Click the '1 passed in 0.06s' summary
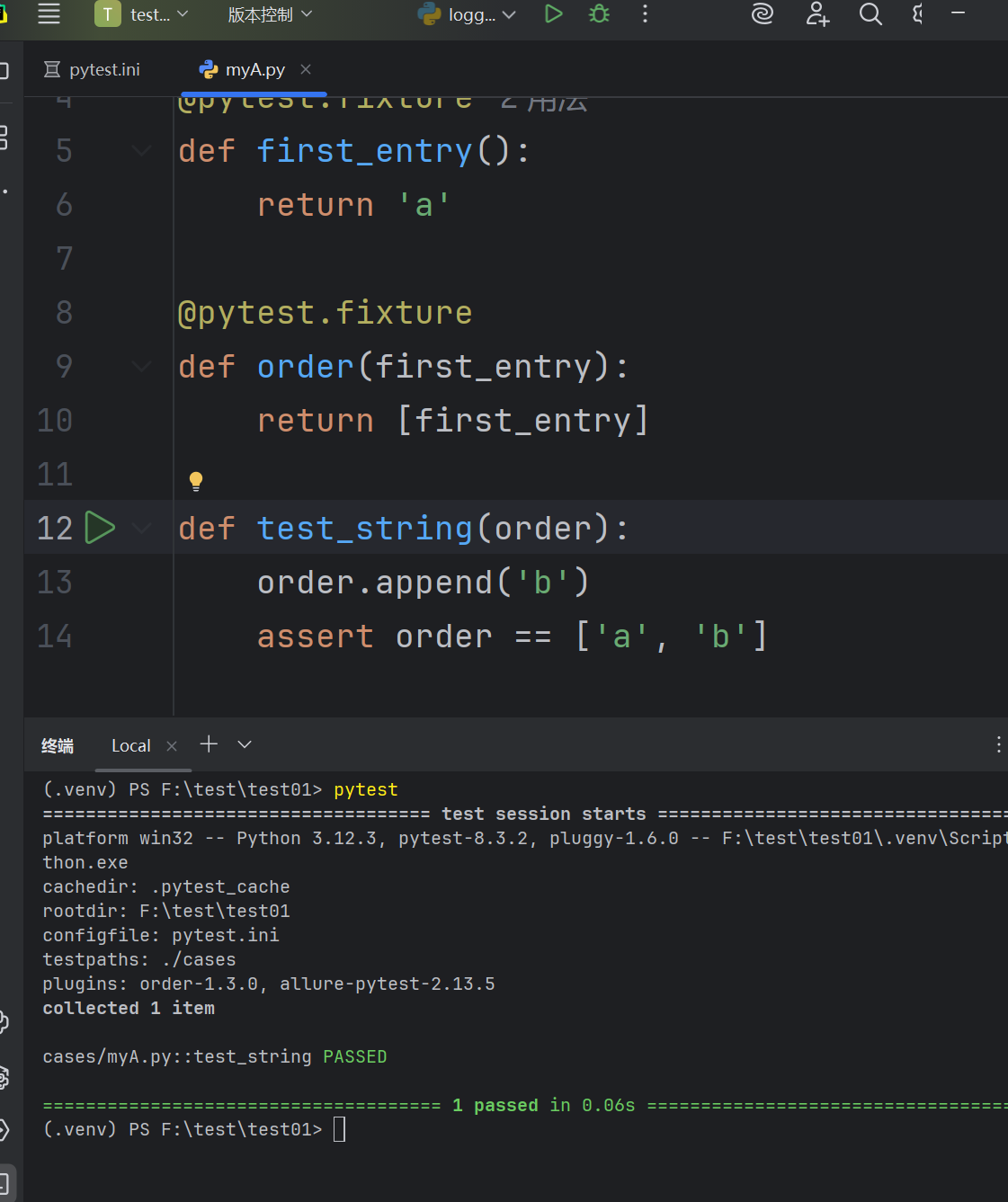1008x1202 pixels. pyautogui.click(x=543, y=1105)
